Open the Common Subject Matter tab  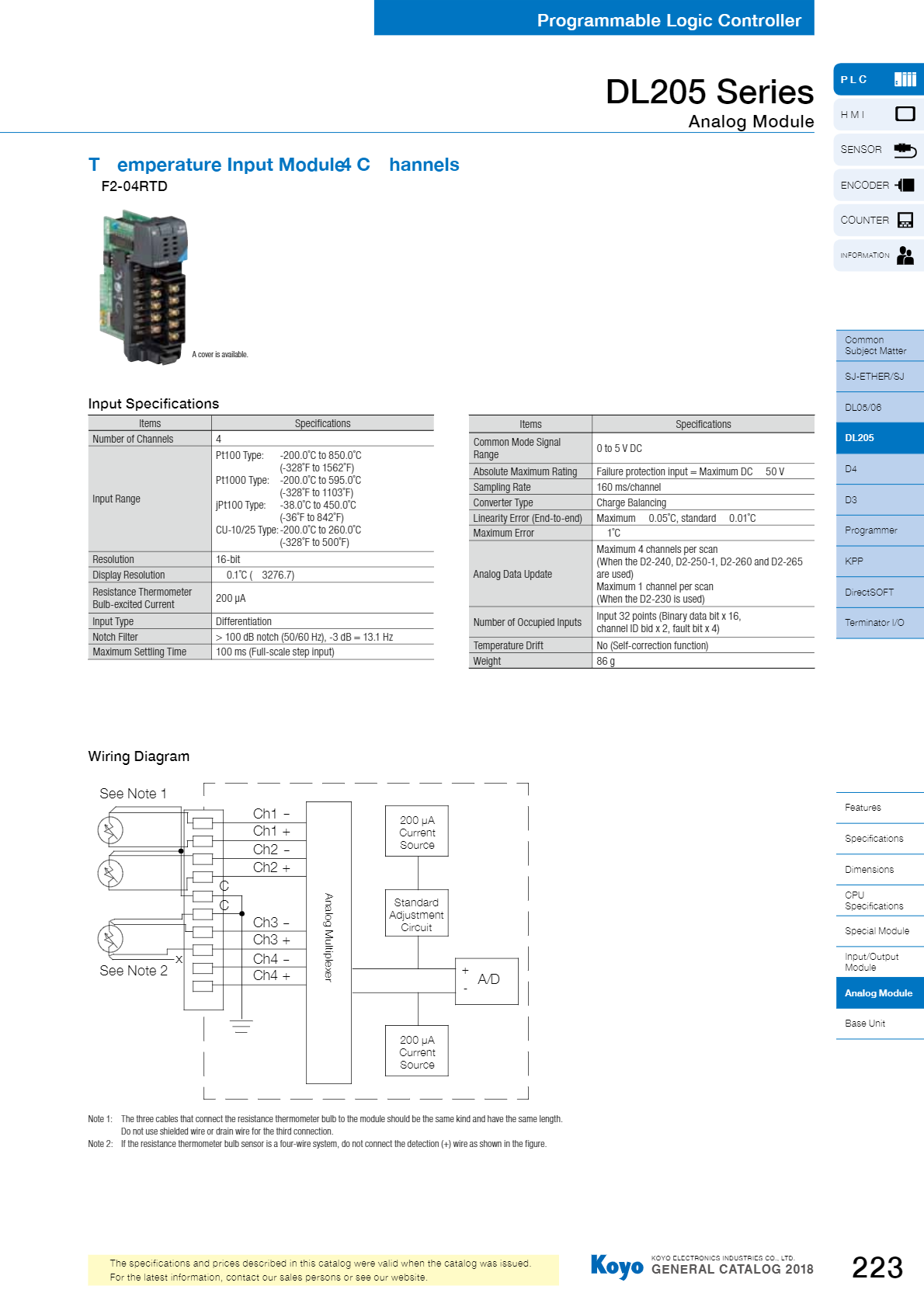coord(880,346)
